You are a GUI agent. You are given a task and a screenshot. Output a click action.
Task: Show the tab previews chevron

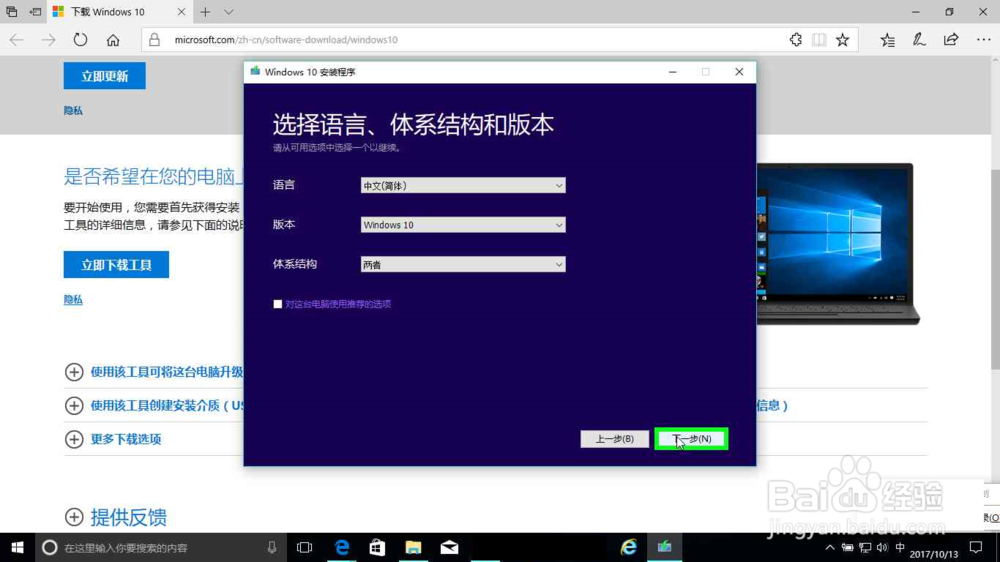tap(228, 11)
